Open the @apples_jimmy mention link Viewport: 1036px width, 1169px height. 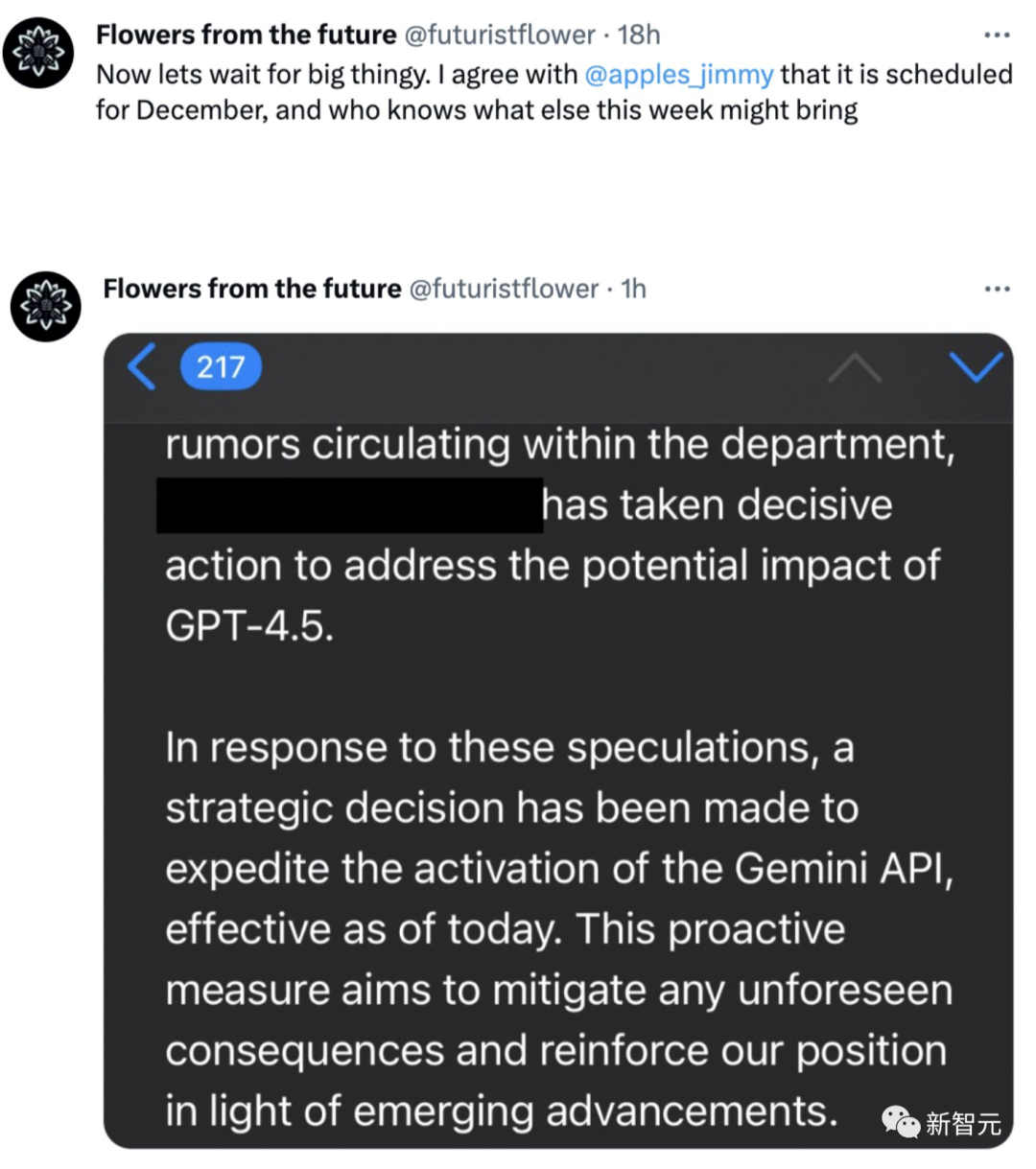point(678,75)
